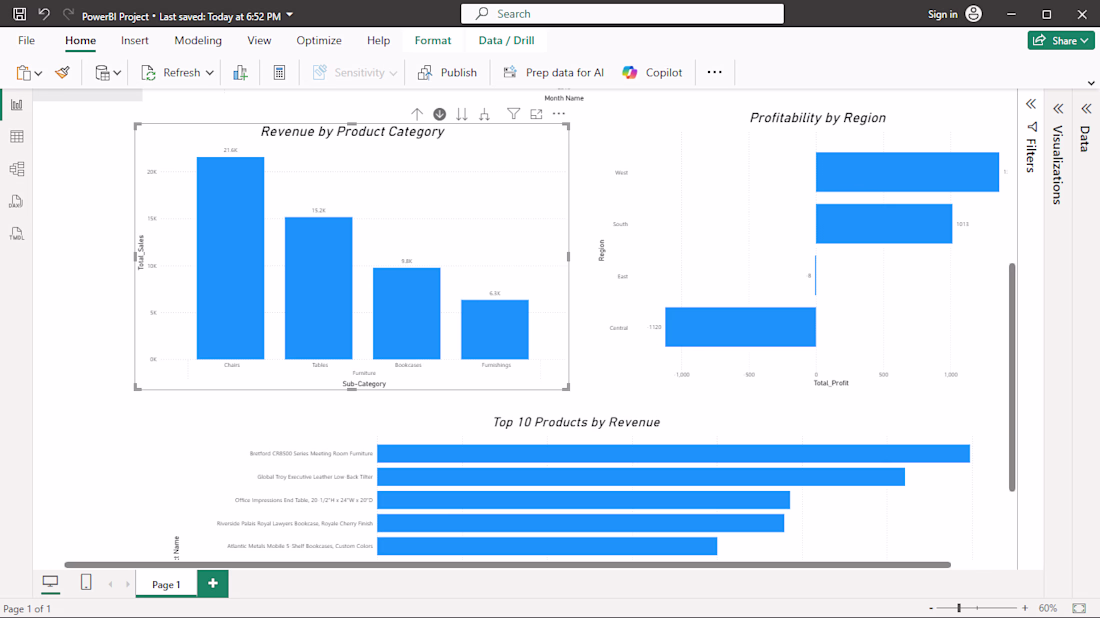Enter Focus mode for the visual
This screenshot has width=1100, height=618.
[536, 114]
